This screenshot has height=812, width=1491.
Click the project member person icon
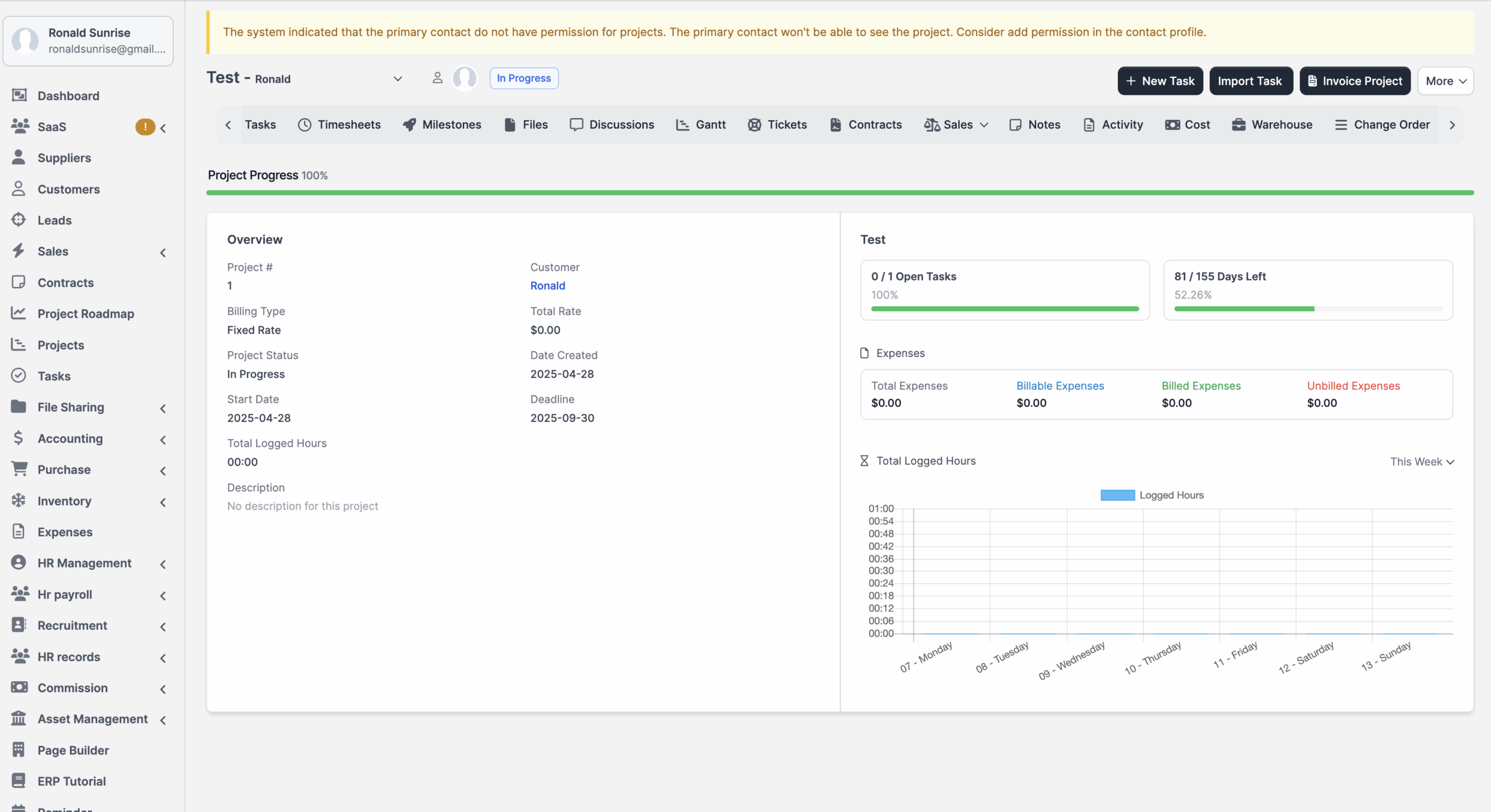click(x=437, y=78)
